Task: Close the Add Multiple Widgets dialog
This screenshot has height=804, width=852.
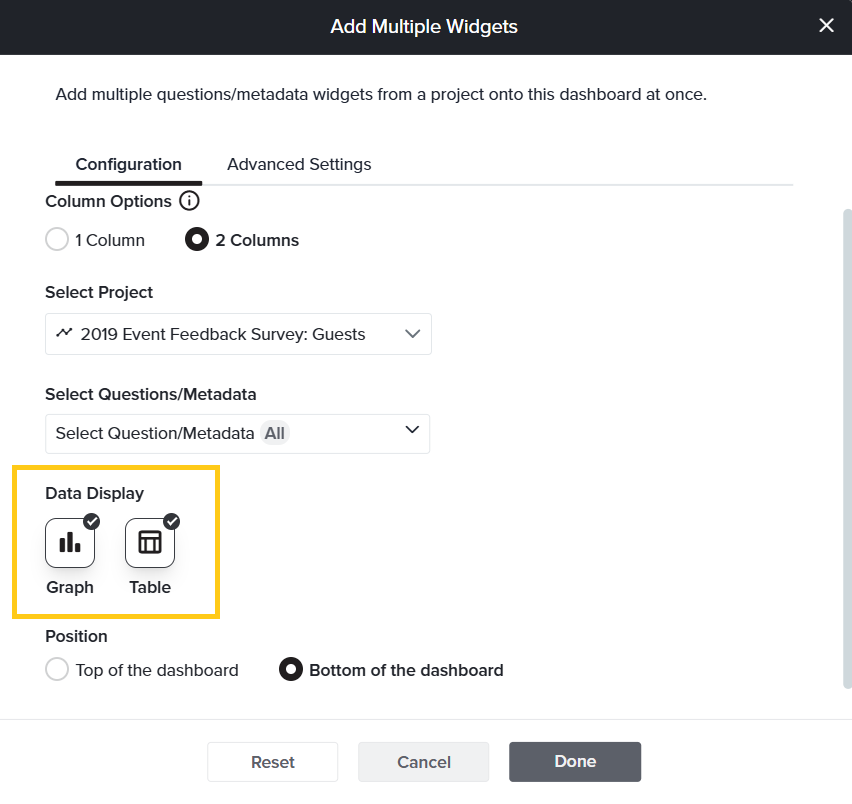Action: point(826,26)
